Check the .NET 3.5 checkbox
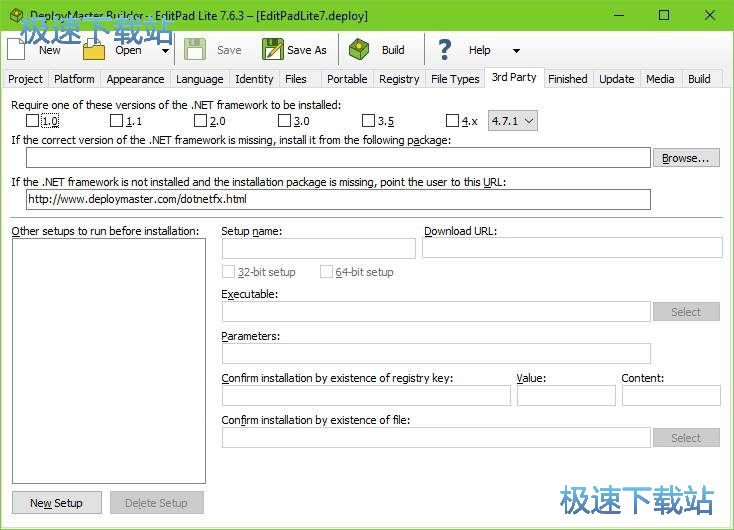The image size is (734, 530). pos(368,121)
